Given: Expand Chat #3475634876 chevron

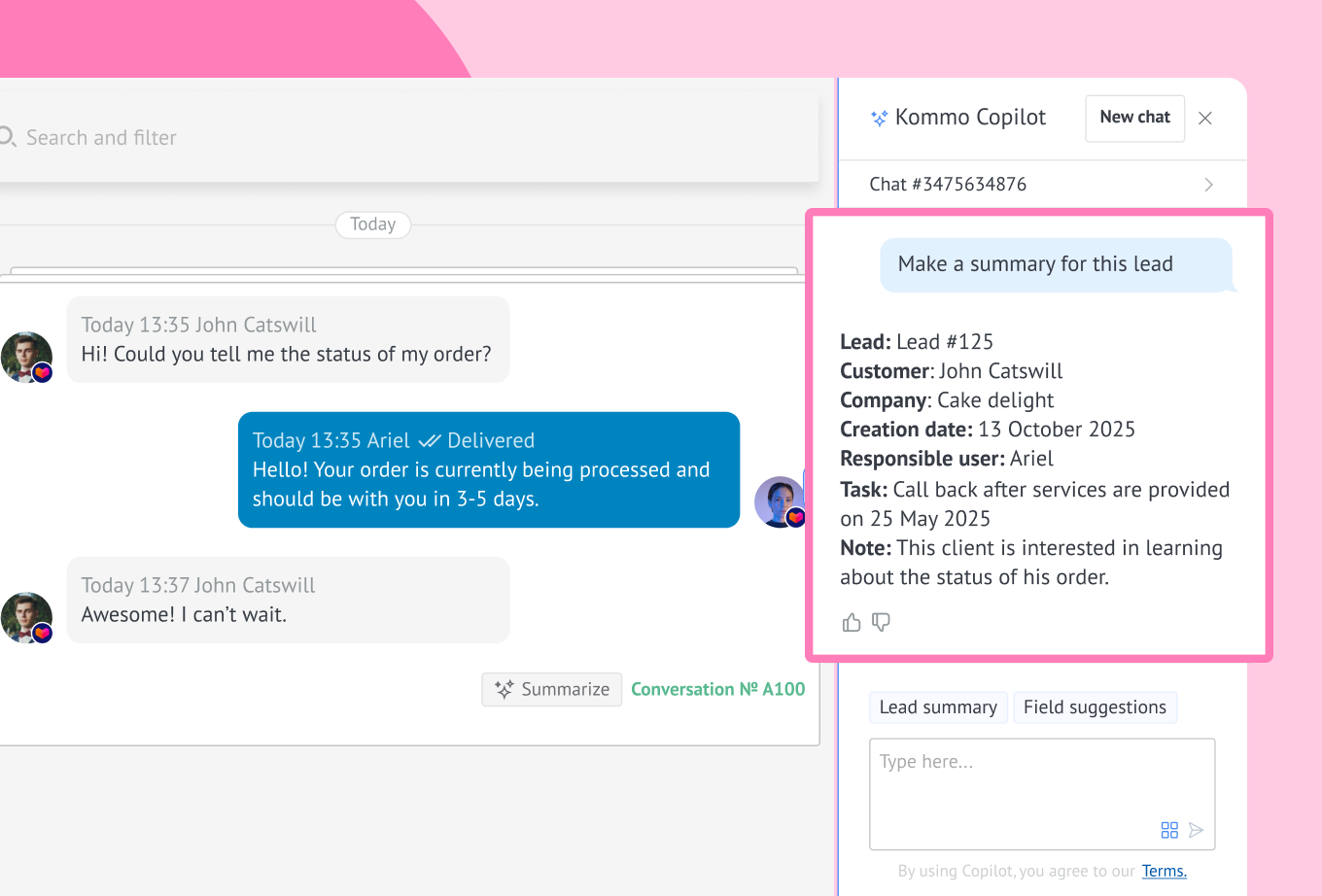Looking at the screenshot, I should pyautogui.click(x=1208, y=185).
